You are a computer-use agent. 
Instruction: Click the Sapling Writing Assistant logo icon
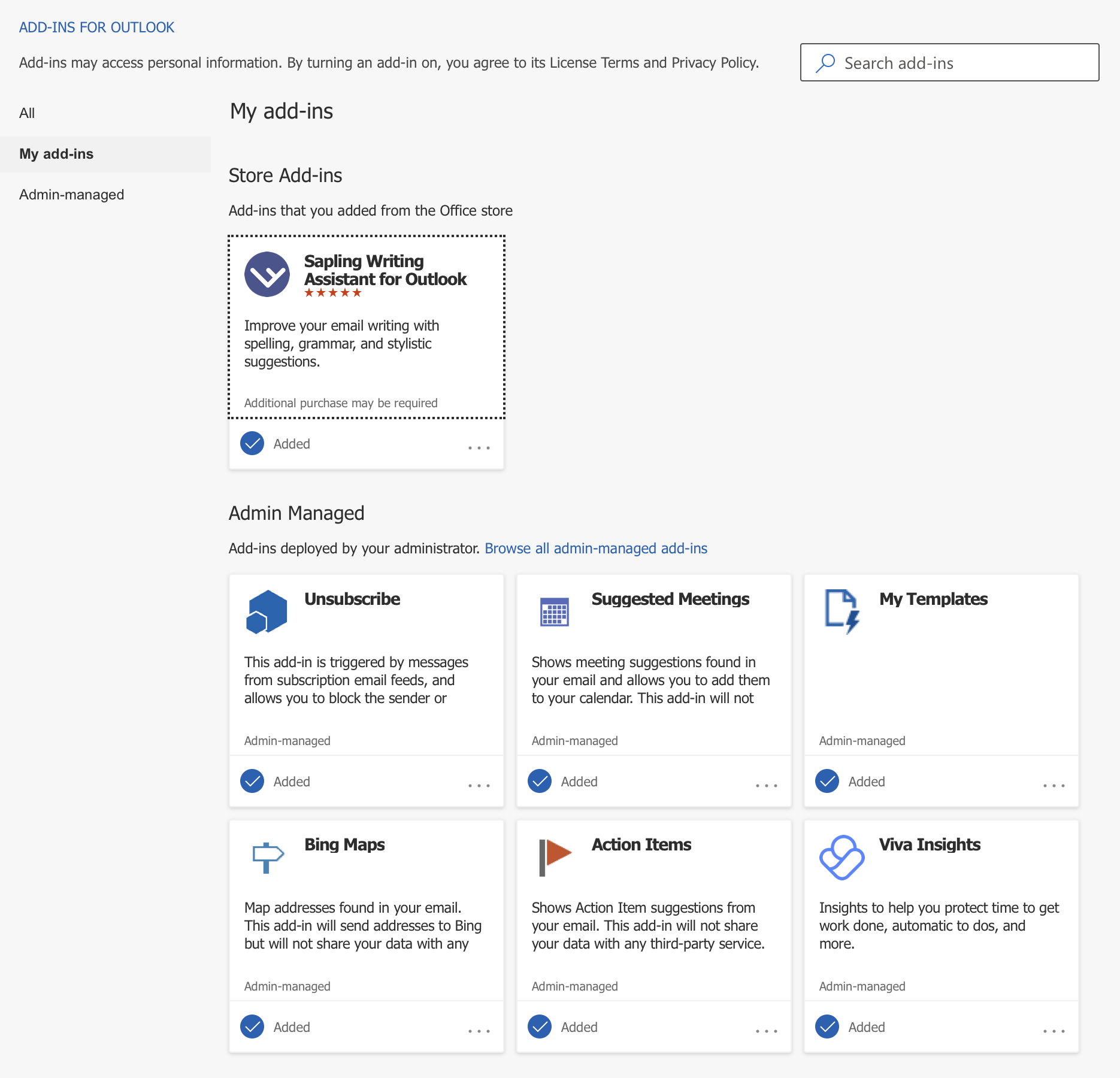[x=267, y=274]
